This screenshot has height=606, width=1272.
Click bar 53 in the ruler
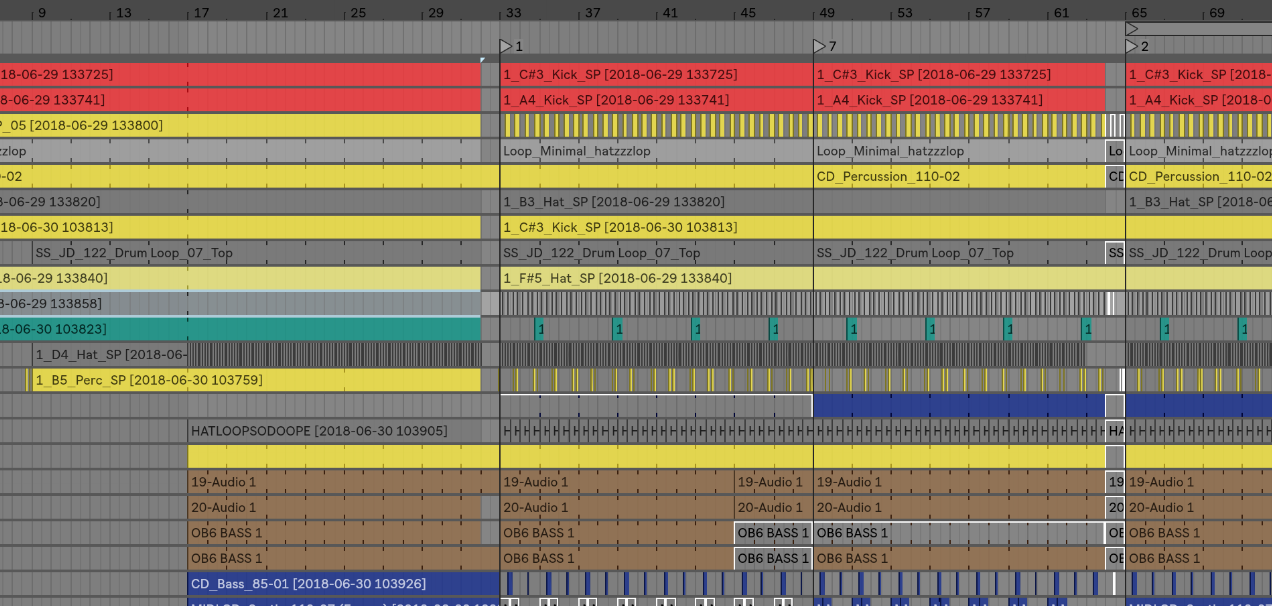coord(904,13)
